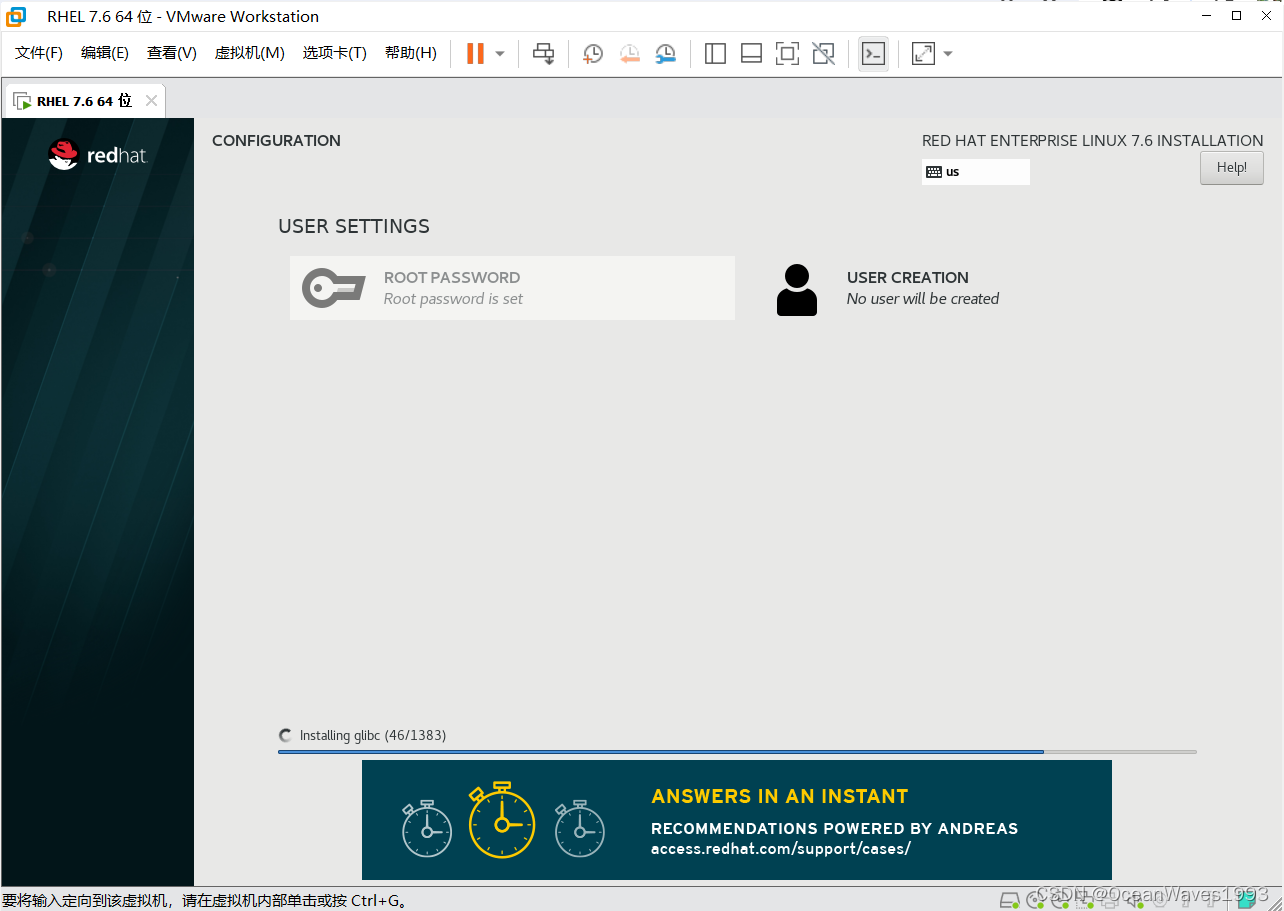Screen dimensions: 1284x911
Task: Click 'Root password is set' status text
Action: (x=453, y=299)
